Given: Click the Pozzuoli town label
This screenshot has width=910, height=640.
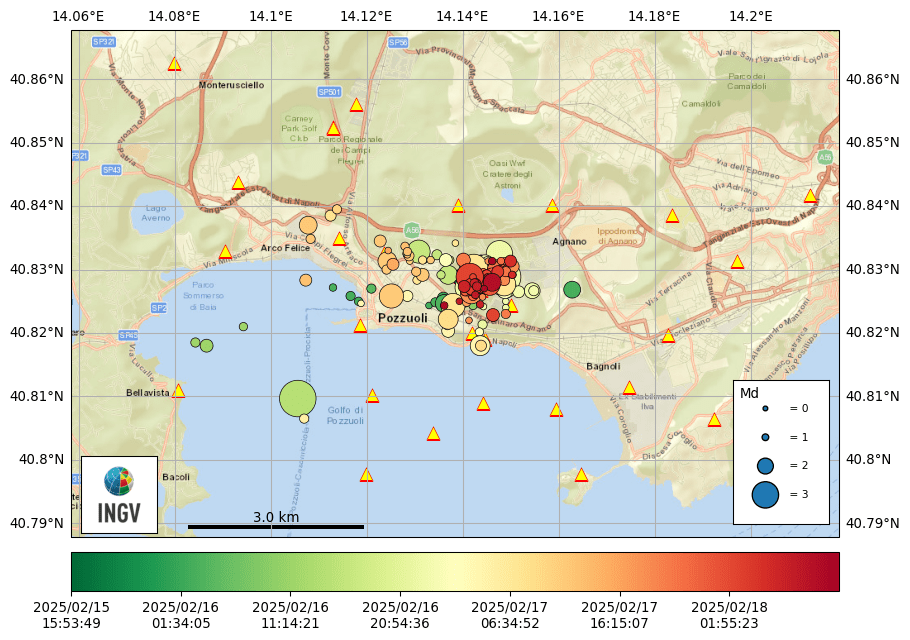Looking at the screenshot, I should [x=403, y=318].
